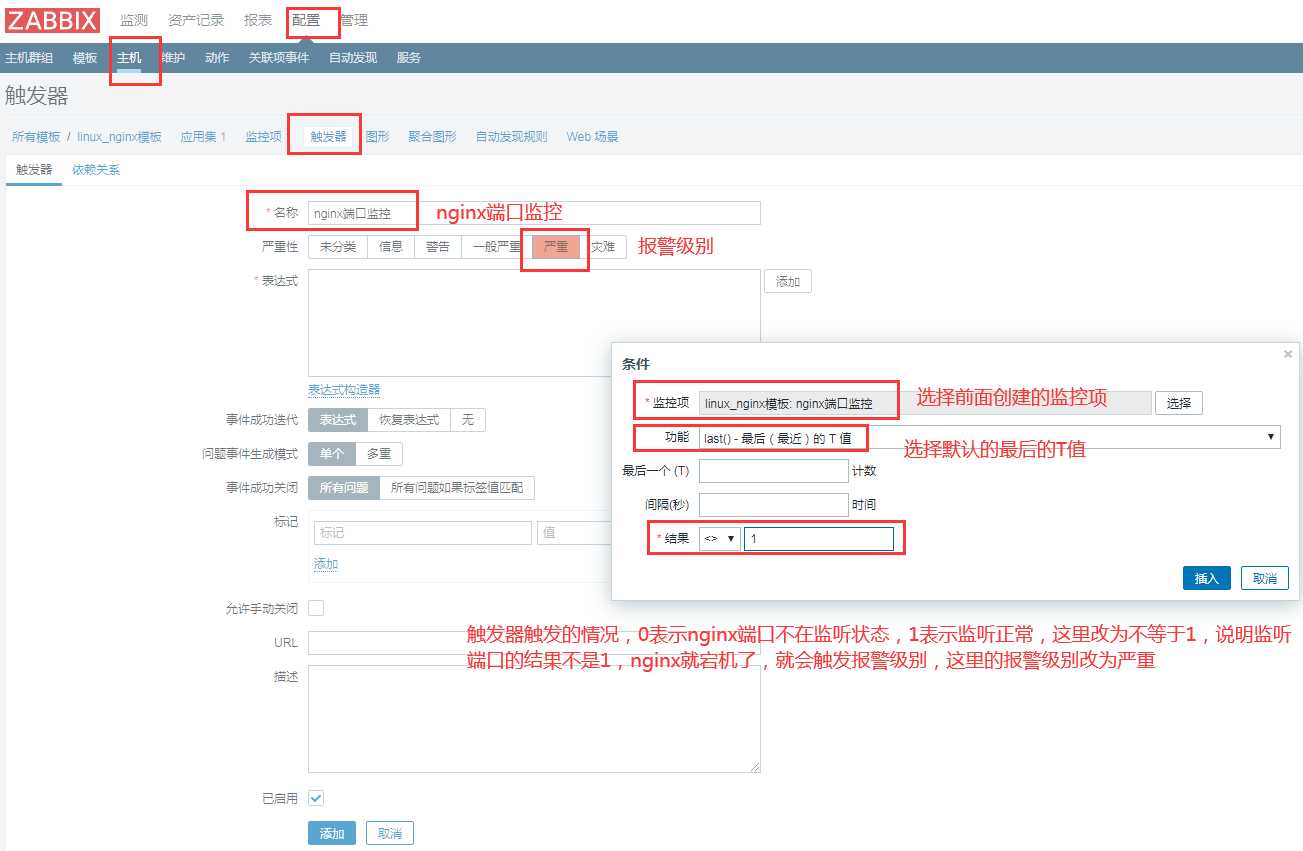Image resolution: width=1303 pixels, height=851 pixels.
Task: Open the 配置 top menu
Action: (306, 20)
